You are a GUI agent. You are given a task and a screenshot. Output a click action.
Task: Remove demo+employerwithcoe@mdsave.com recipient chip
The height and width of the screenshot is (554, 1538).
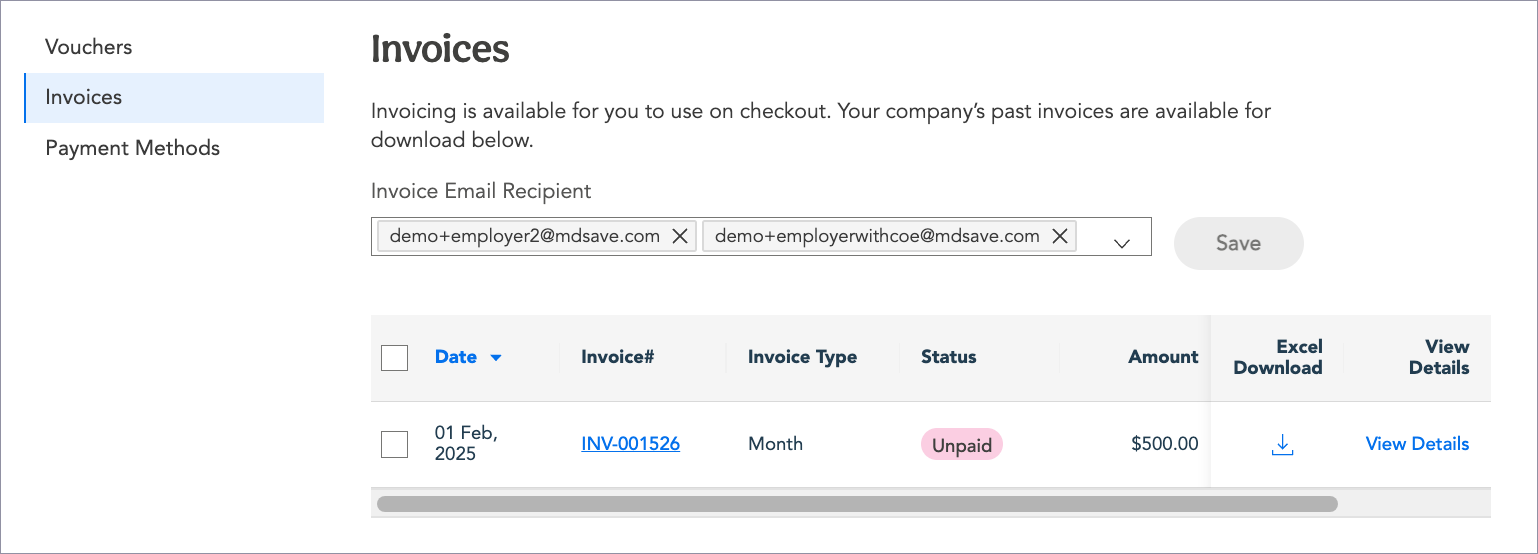pyautogui.click(x=1060, y=236)
